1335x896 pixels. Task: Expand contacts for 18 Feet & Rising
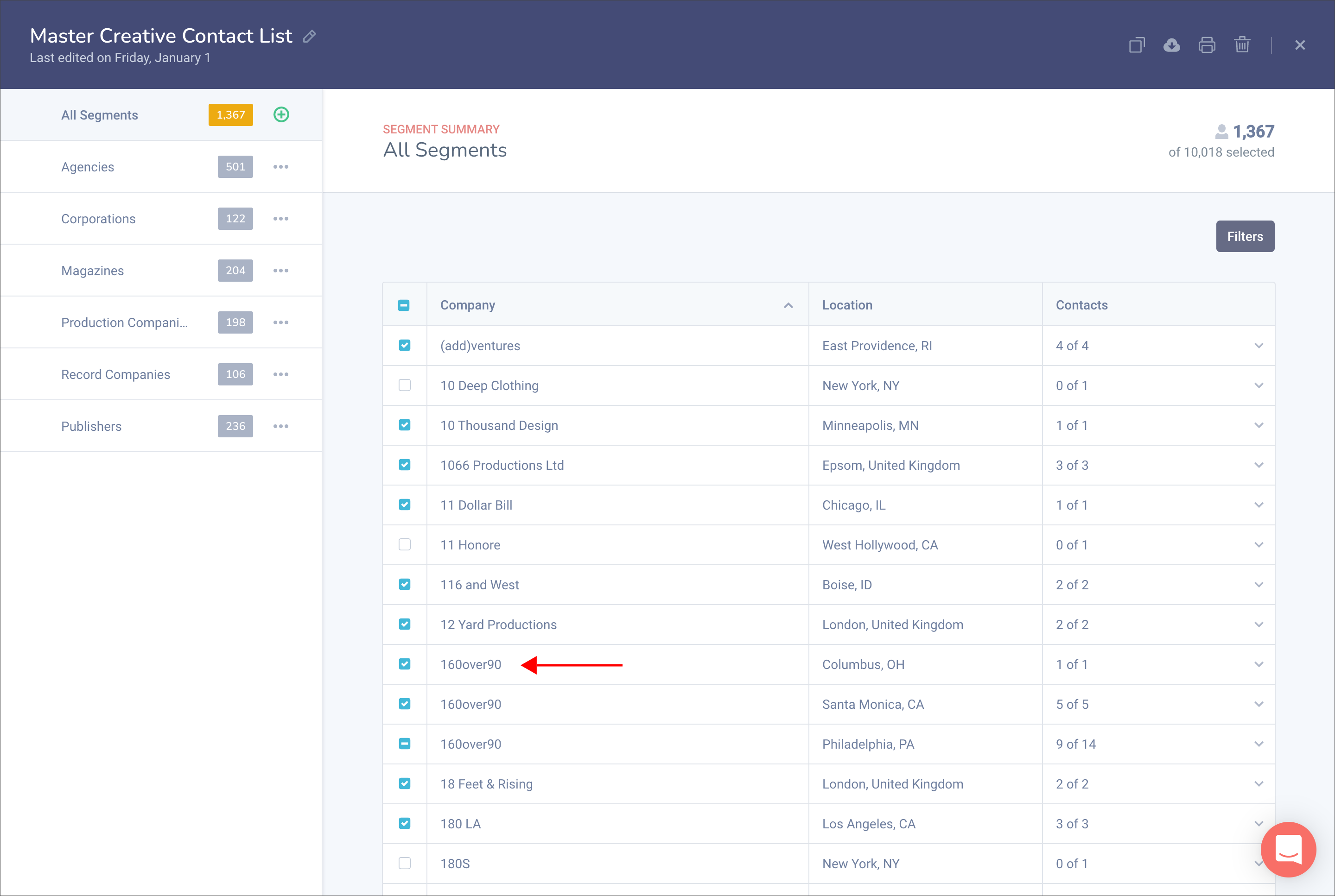click(1259, 784)
